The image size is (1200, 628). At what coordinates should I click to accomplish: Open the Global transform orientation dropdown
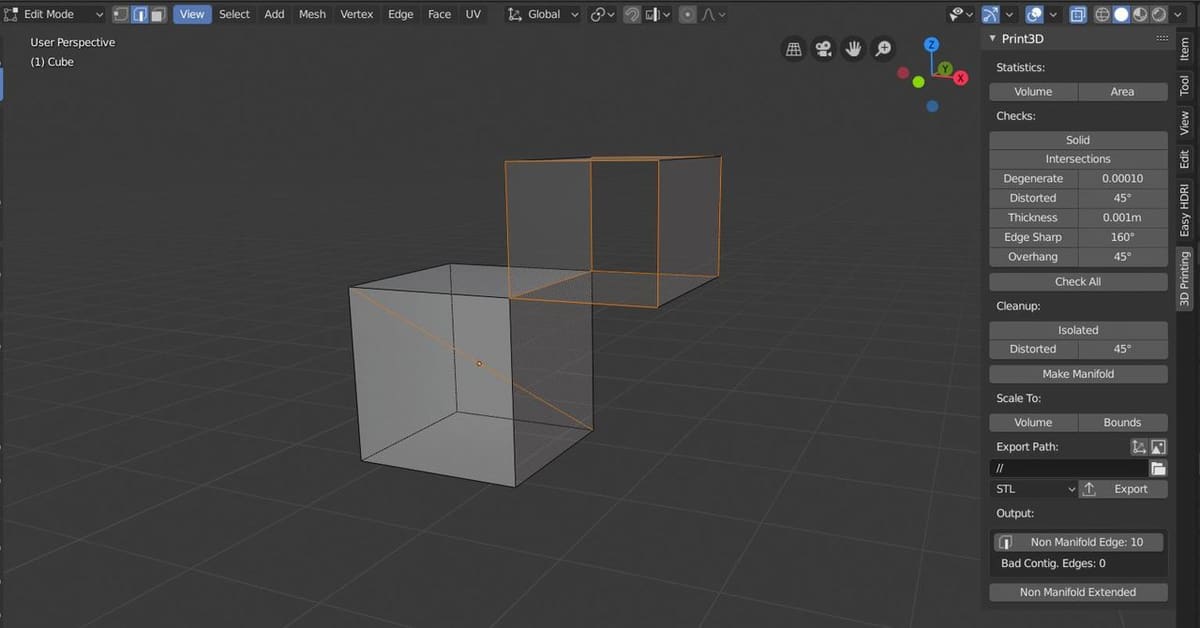click(x=543, y=14)
